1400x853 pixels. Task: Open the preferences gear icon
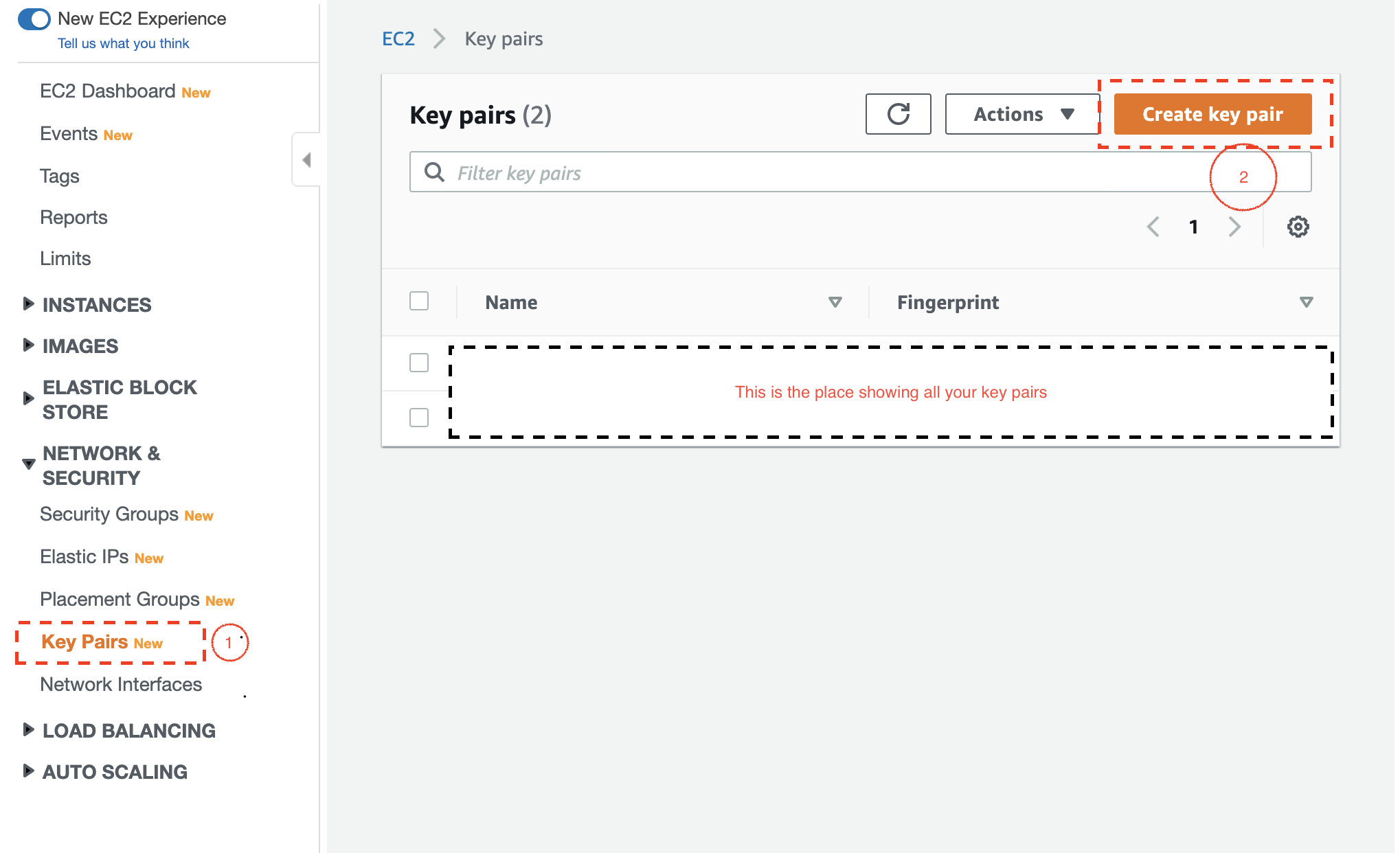(x=1298, y=227)
